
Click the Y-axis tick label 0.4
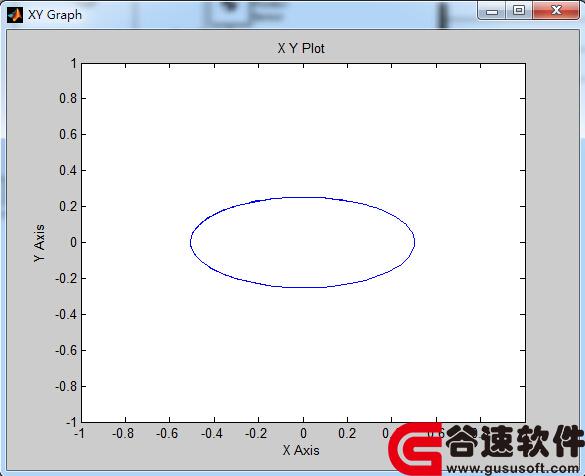coord(68,170)
